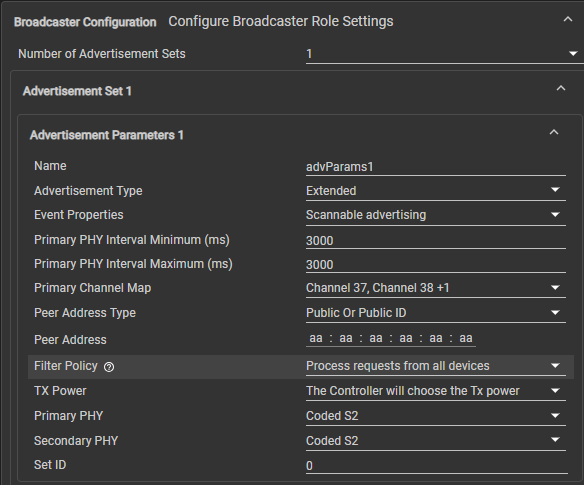584x485 pixels.
Task: Click the TX Power label
Action: coord(60,391)
